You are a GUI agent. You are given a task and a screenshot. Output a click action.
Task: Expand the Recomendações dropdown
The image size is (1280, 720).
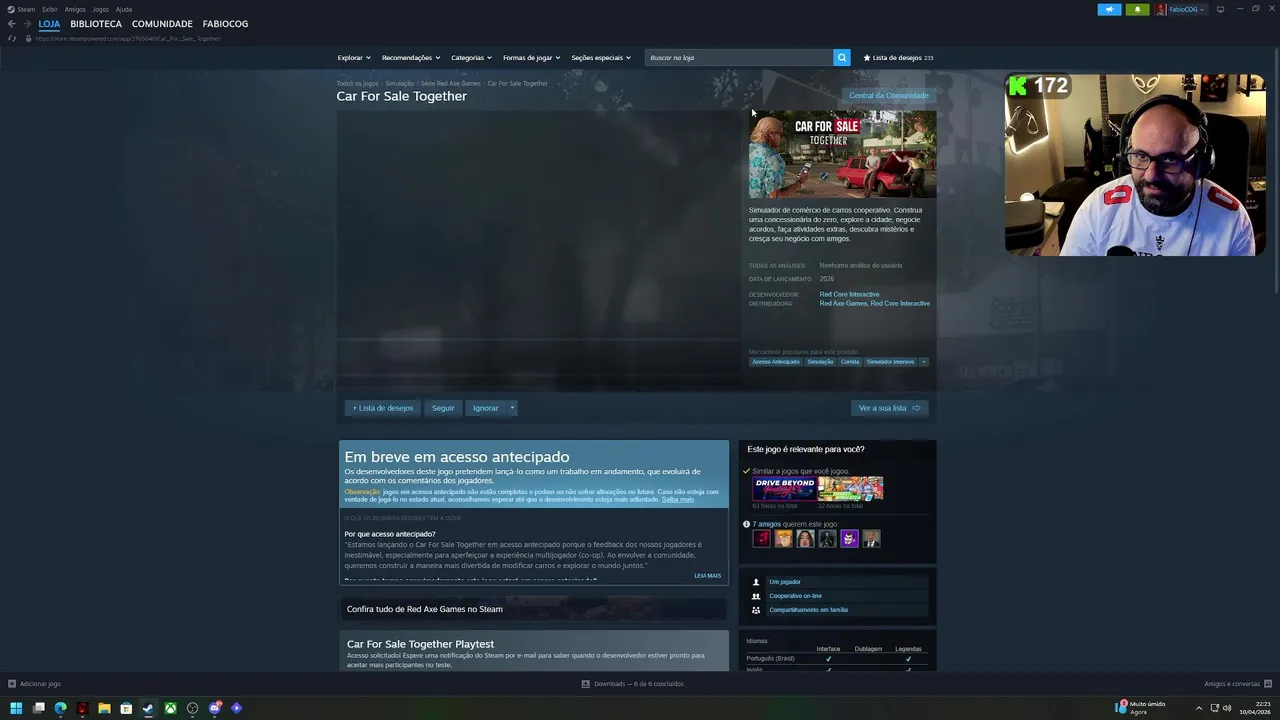(x=411, y=58)
